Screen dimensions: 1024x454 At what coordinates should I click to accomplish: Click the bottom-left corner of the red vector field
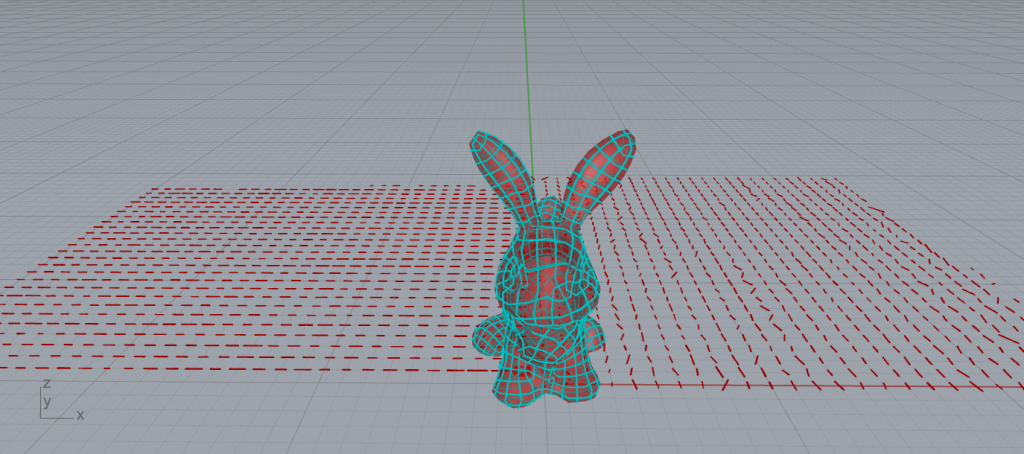click(x=12, y=368)
